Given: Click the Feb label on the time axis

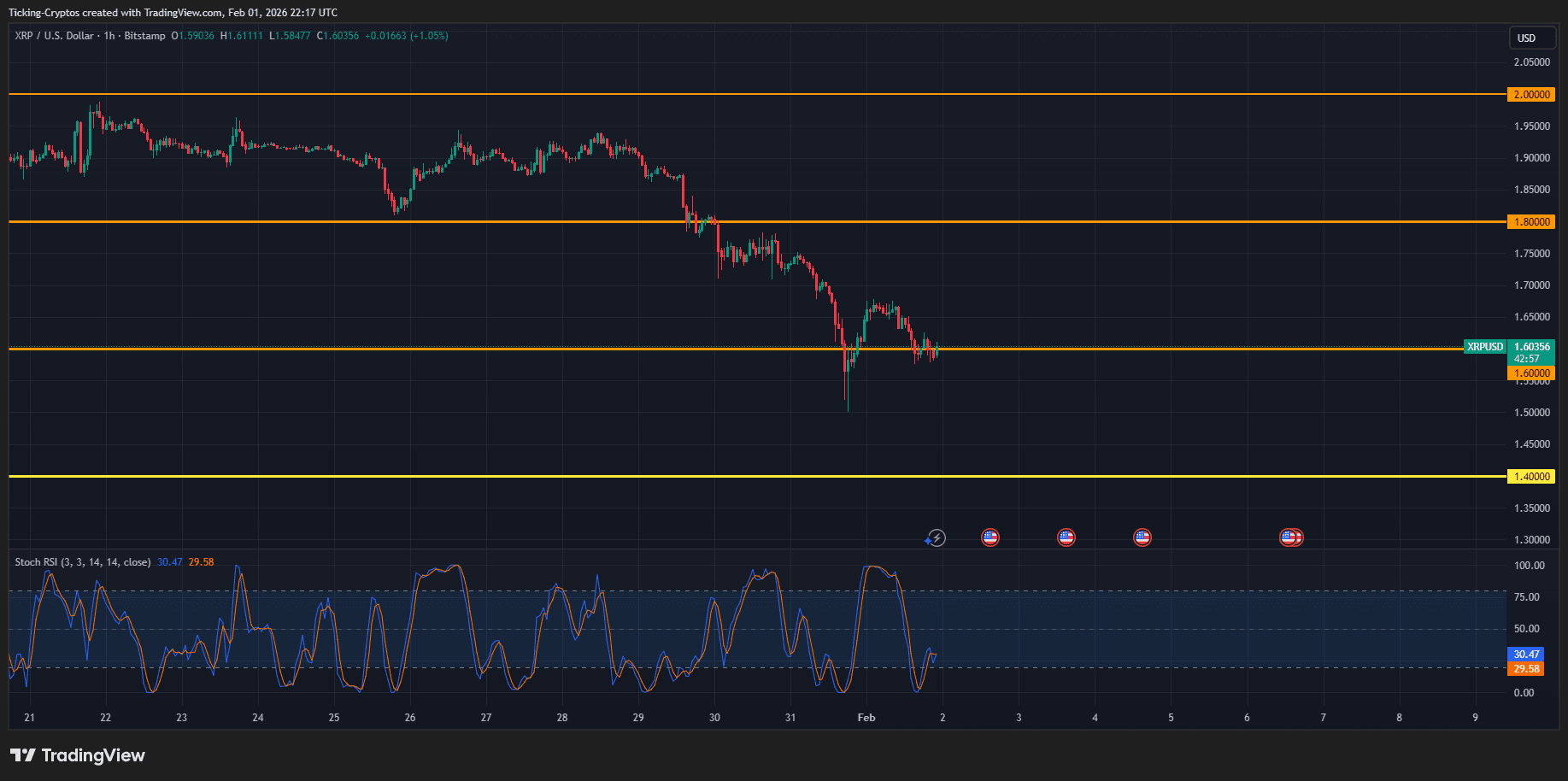Looking at the screenshot, I should point(866,718).
